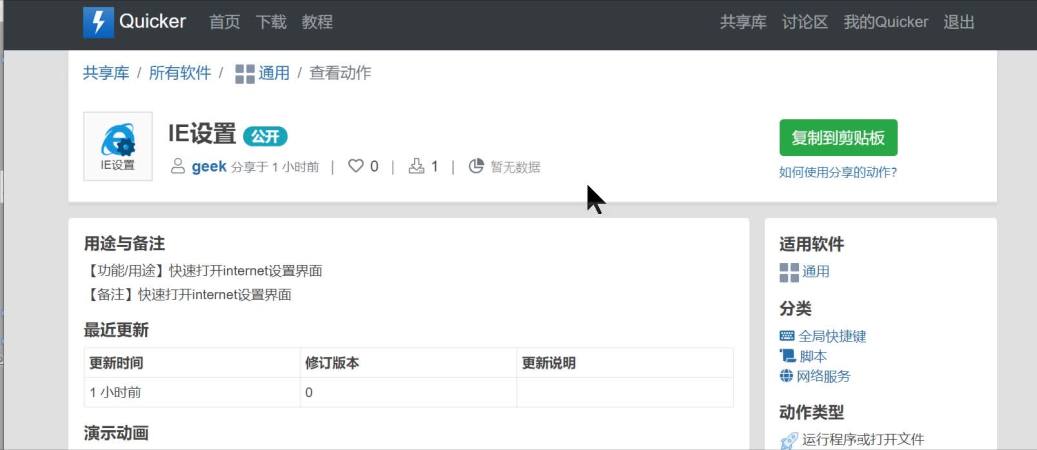Image resolution: width=1037 pixels, height=450 pixels.
Task: Click the globe icon beside 网络服务
Action: pos(786,376)
